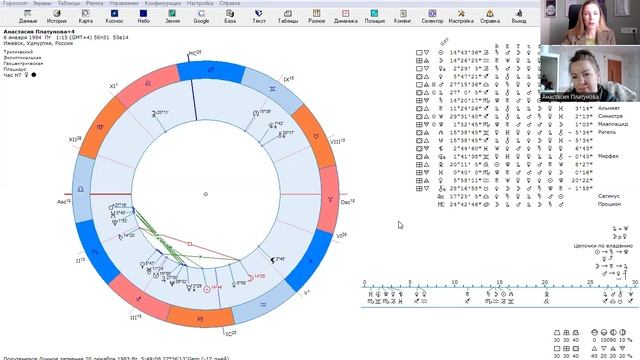
Task: Click the top participant video thumbnail
Action: coord(590,22)
